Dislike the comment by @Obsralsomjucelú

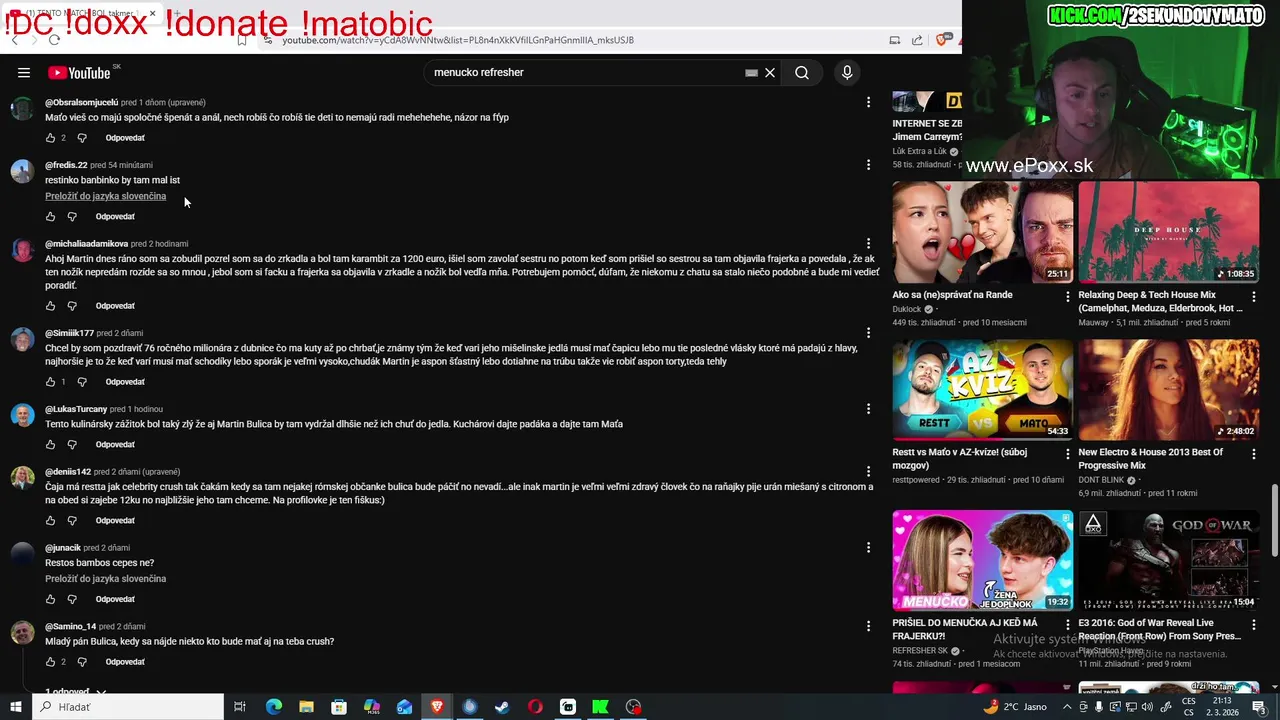pyautogui.click(x=82, y=138)
